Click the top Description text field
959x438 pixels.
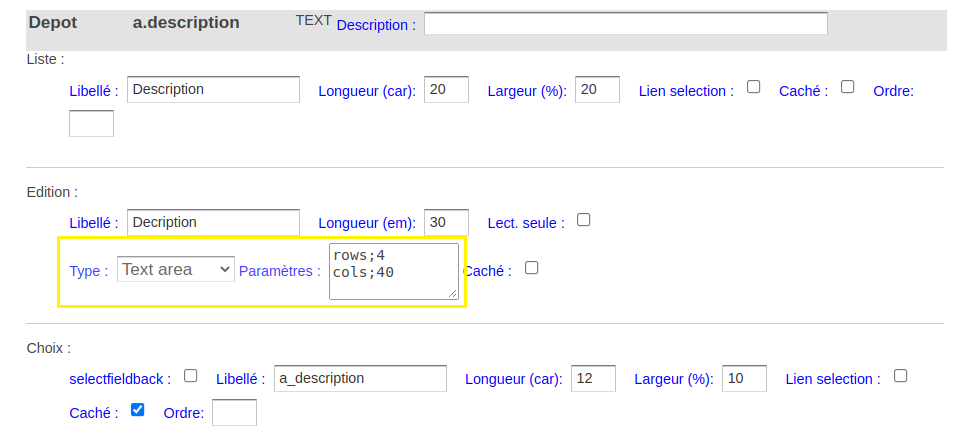tap(626, 23)
